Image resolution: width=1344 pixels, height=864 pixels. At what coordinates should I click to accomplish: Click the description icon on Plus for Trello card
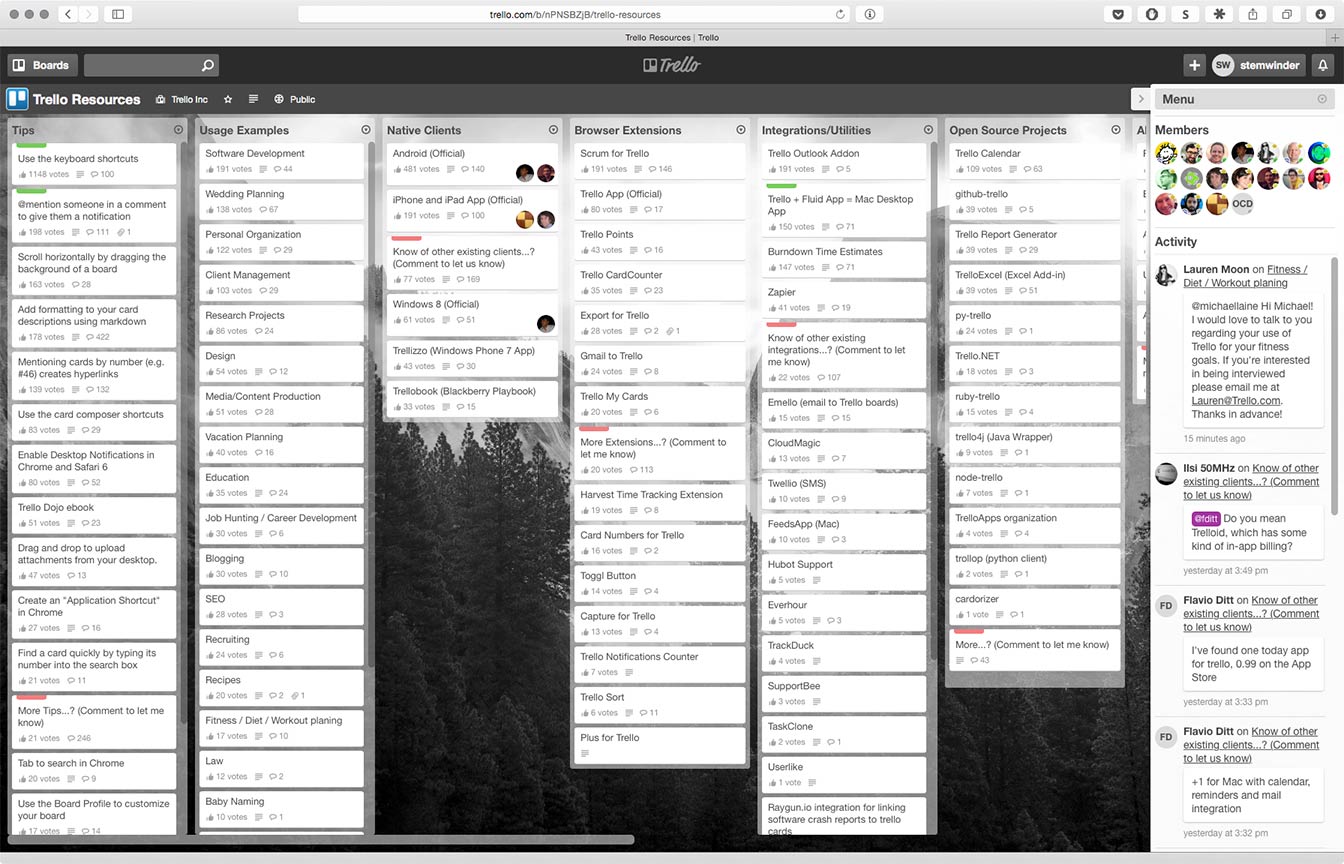(585, 753)
